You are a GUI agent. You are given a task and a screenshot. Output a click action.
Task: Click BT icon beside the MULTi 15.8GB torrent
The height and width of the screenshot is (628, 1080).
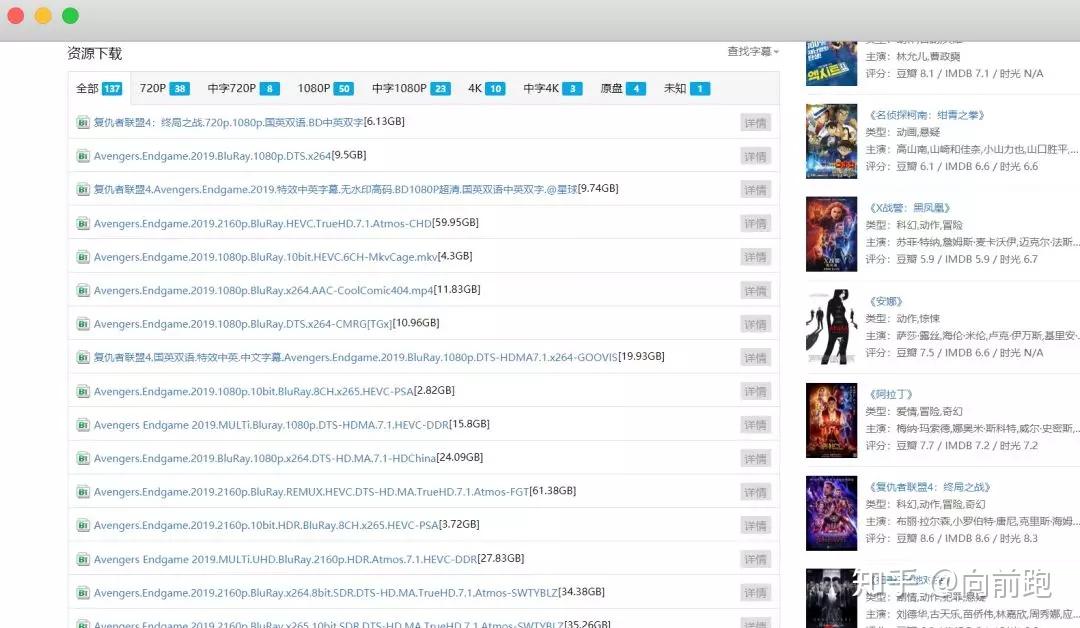tap(83, 425)
